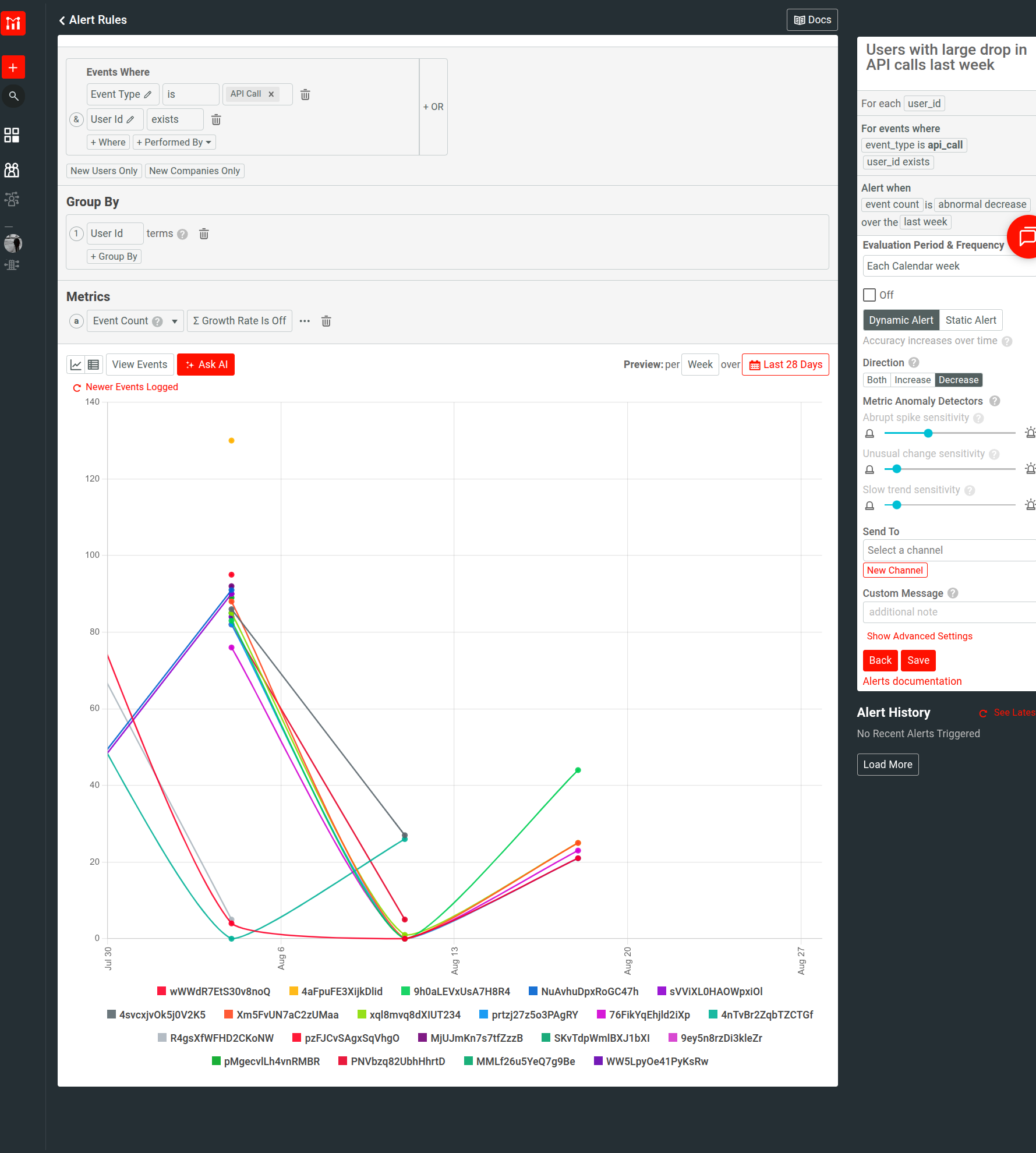Viewport: 1036px width, 1153px height.
Task: Open the users icon in sidebar
Action: coord(12,170)
